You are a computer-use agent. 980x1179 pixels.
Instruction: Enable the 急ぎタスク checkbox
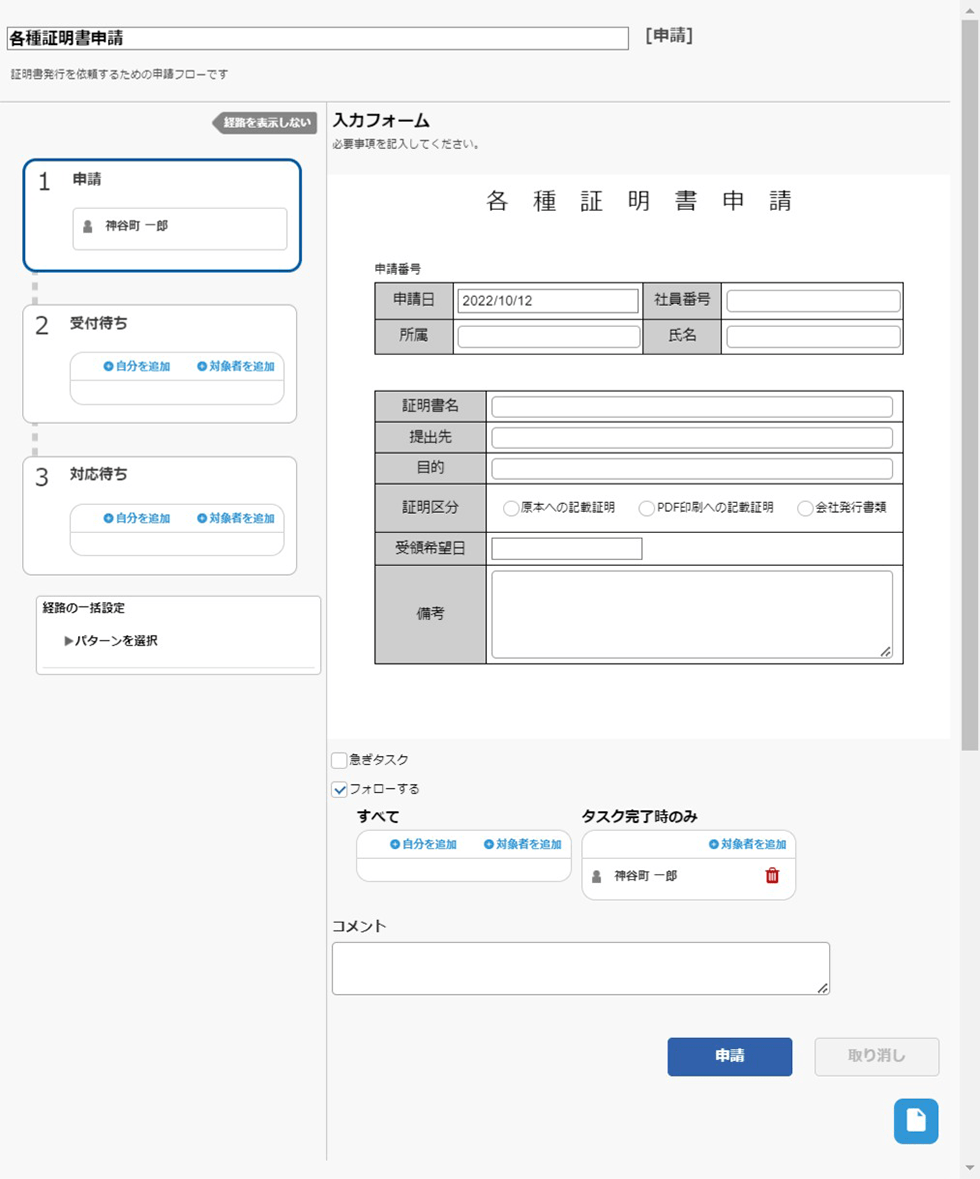point(340,760)
